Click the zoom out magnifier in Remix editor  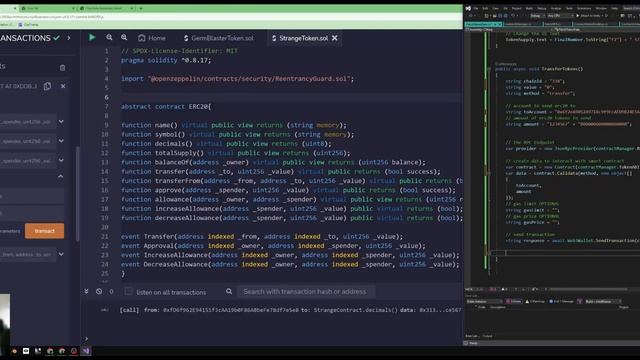click(x=109, y=38)
